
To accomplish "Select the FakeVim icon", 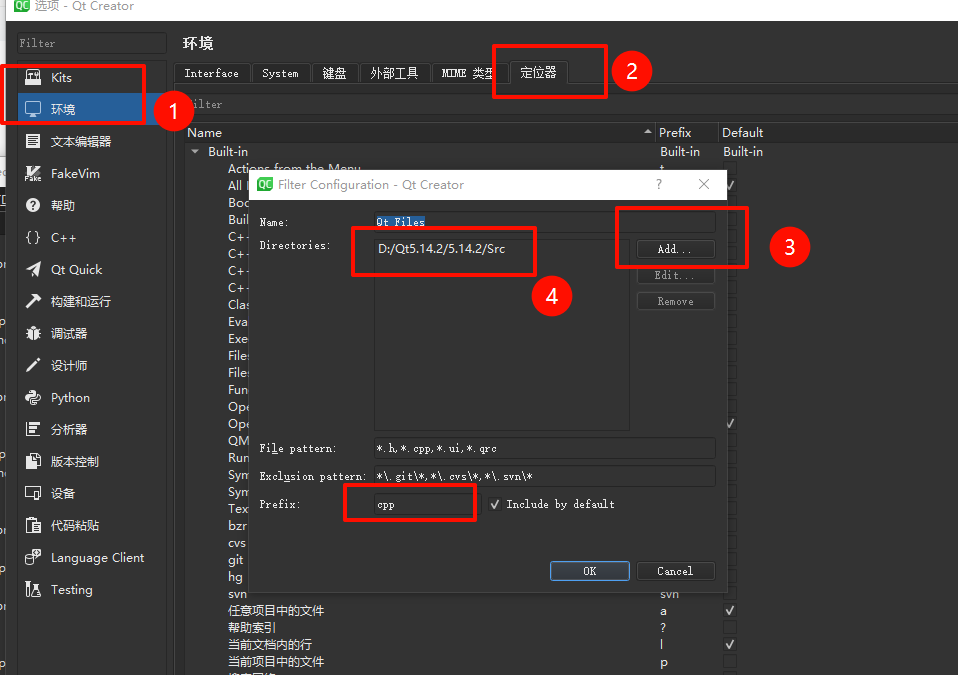I will (x=33, y=173).
